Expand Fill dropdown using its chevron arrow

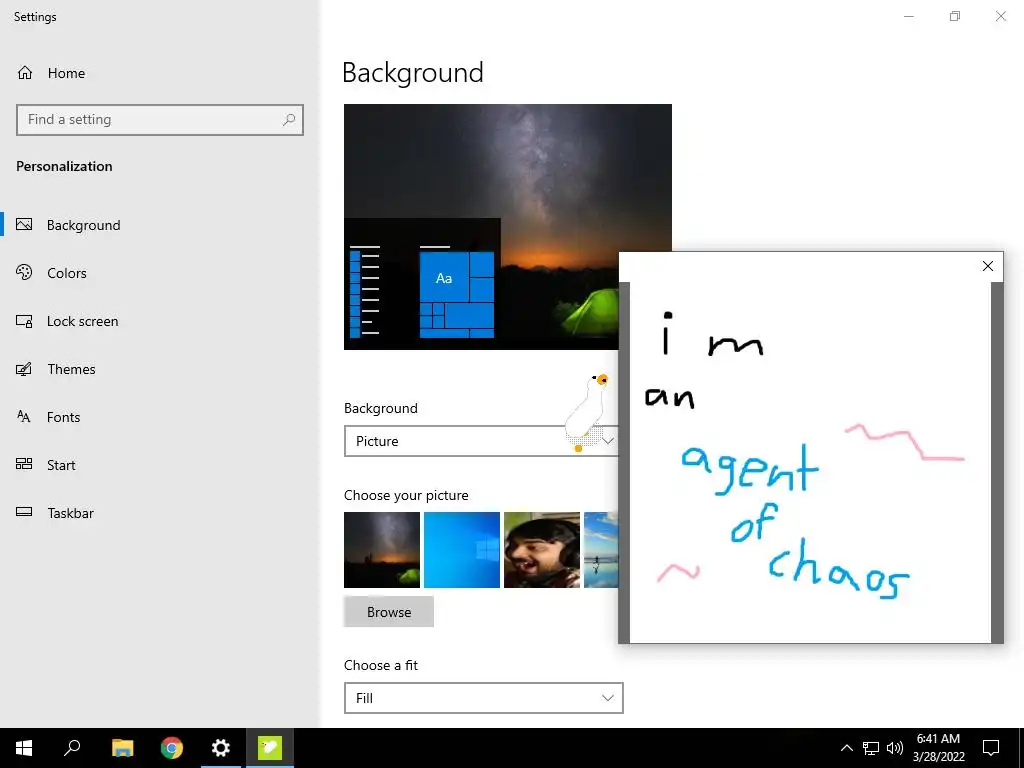point(607,698)
